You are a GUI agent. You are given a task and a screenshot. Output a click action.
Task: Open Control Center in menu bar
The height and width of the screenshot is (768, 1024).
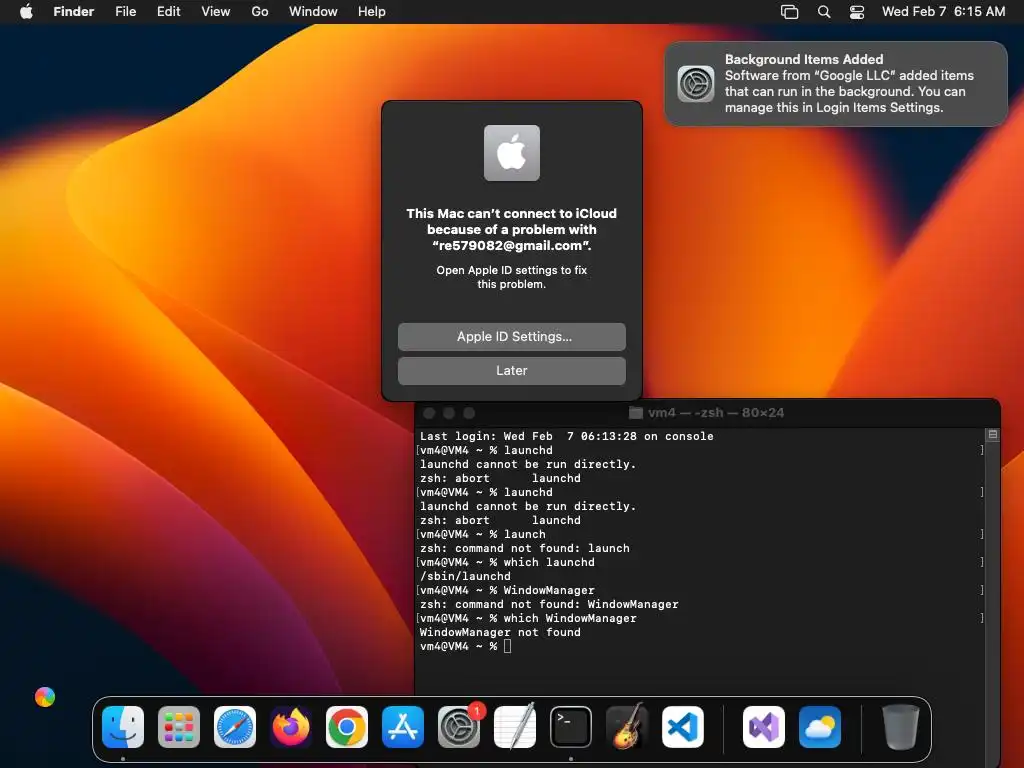coord(857,12)
